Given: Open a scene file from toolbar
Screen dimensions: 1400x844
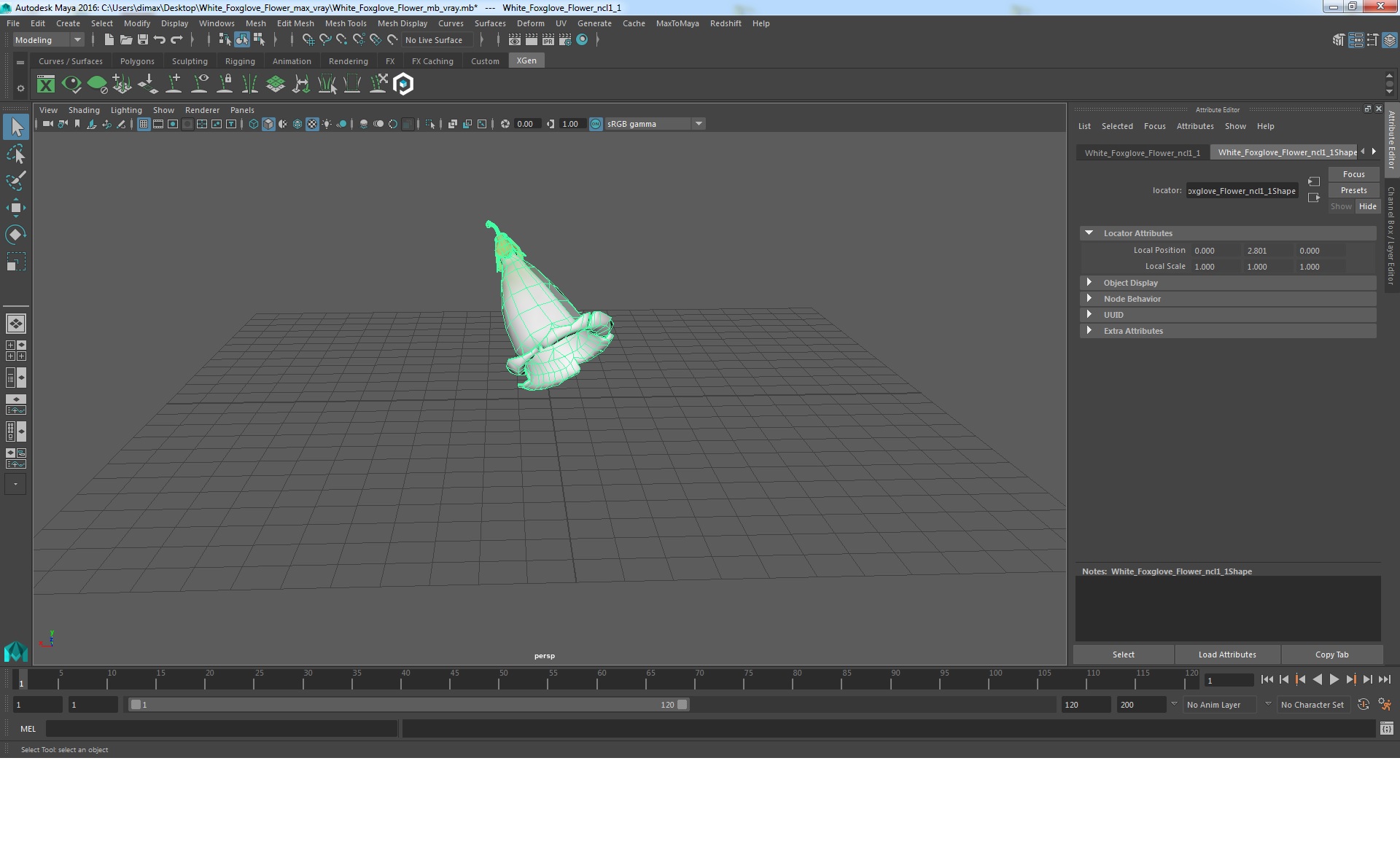Looking at the screenshot, I should [x=126, y=40].
